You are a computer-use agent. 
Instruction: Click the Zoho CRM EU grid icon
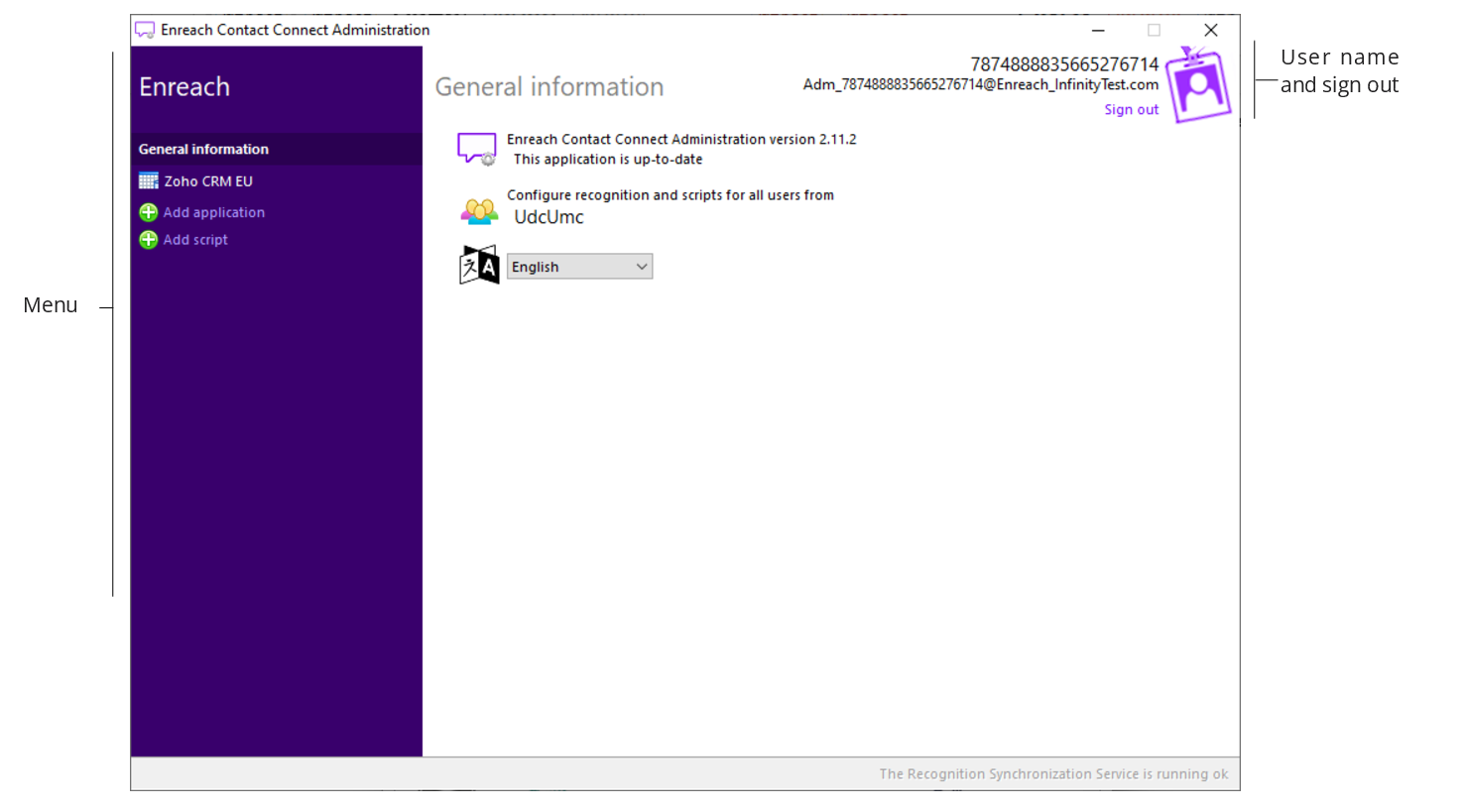click(148, 181)
